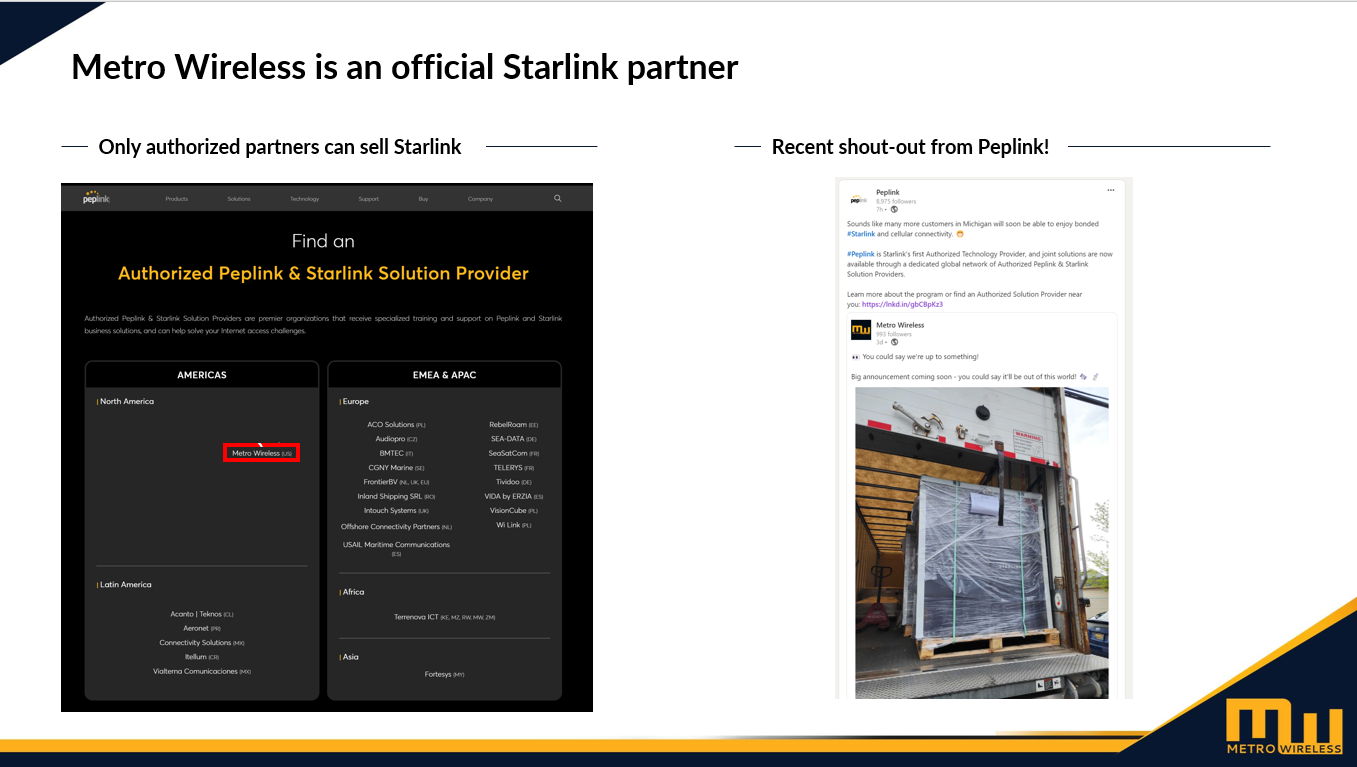Screen dimensions: 1357x767
Task: Click the SEA-DATA provider link
Action: pos(514,439)
